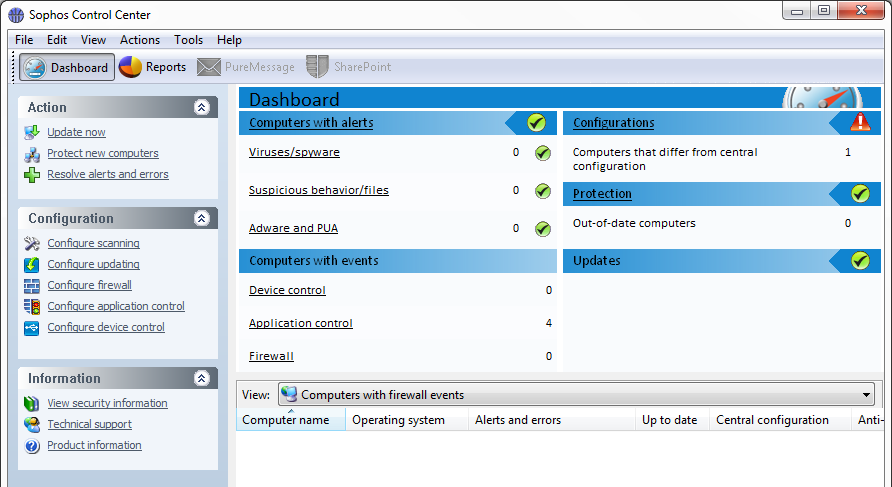The height and width of the screenshot is (487, 892).
Task: Click the Configure application control icon
Action: (32, 307)
